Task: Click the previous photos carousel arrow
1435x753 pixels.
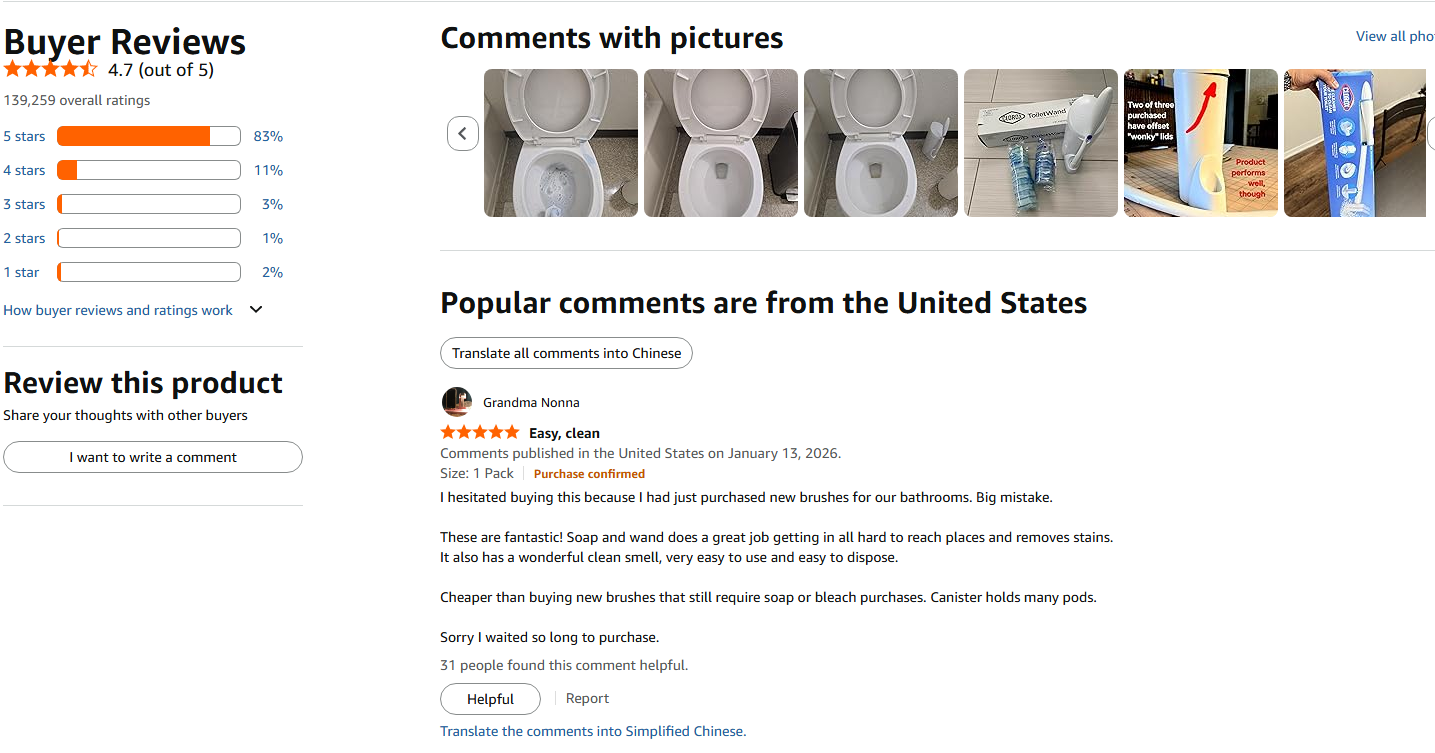Action: click(x=462, y=133)
